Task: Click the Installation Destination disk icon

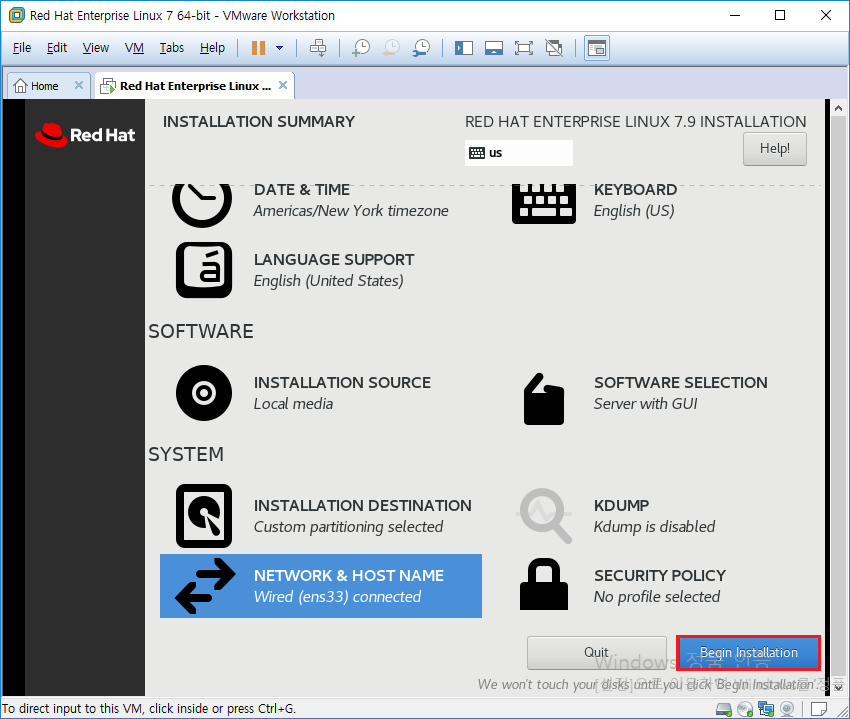Action: (x=204, y=516)
